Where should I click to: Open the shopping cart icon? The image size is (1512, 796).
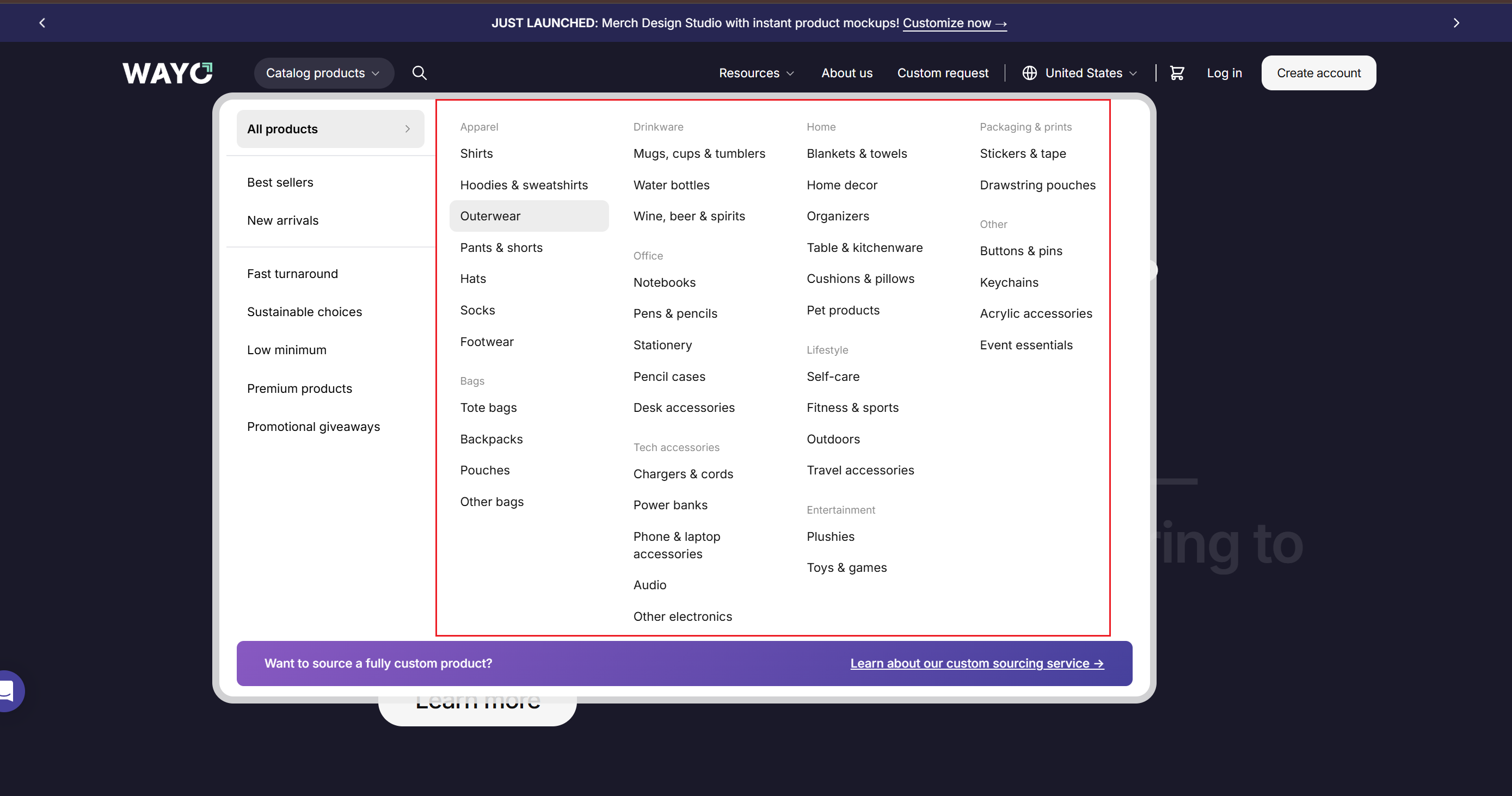point(1176,73)
